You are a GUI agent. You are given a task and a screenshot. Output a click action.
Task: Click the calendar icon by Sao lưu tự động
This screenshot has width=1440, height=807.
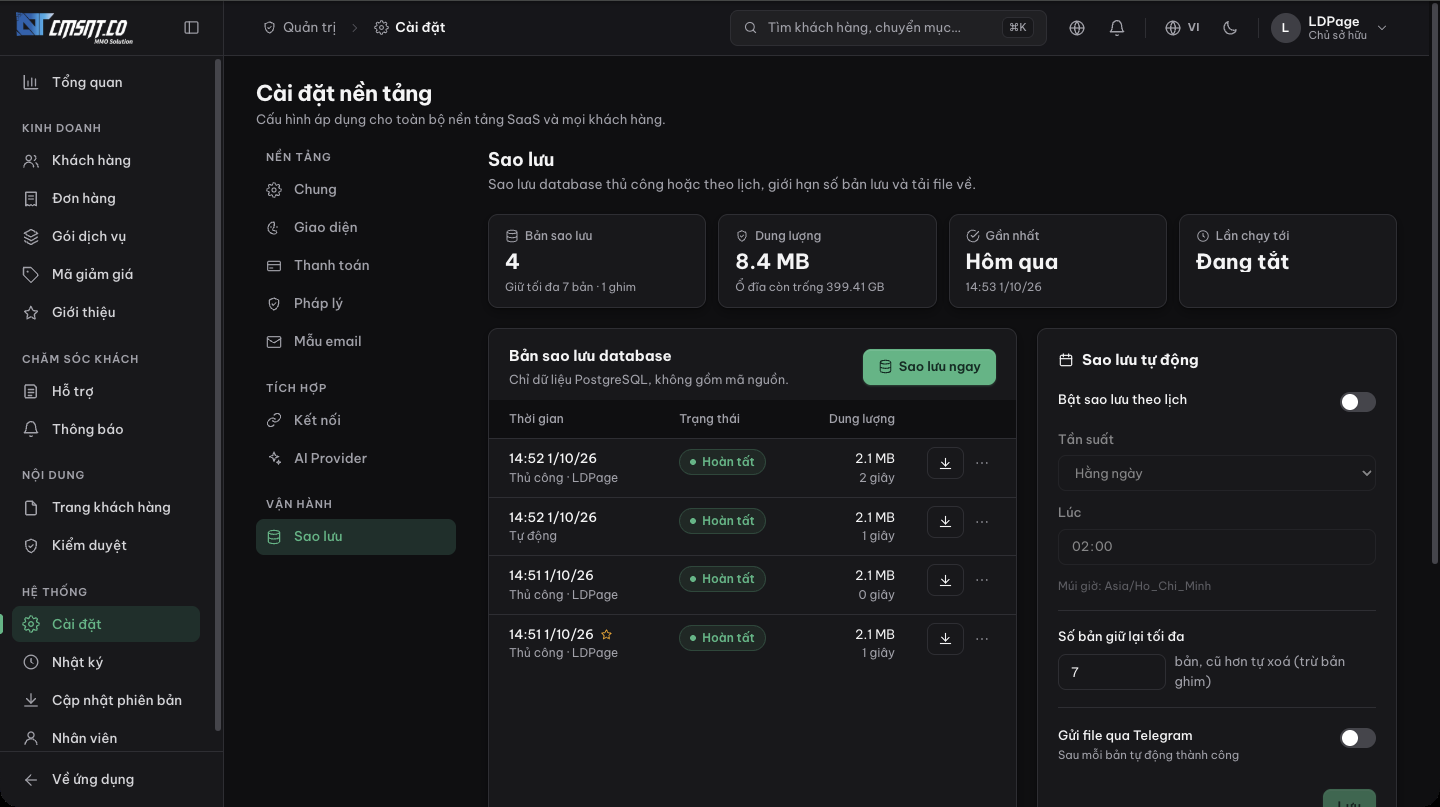pyautogui.click(x=1066, y=360)
